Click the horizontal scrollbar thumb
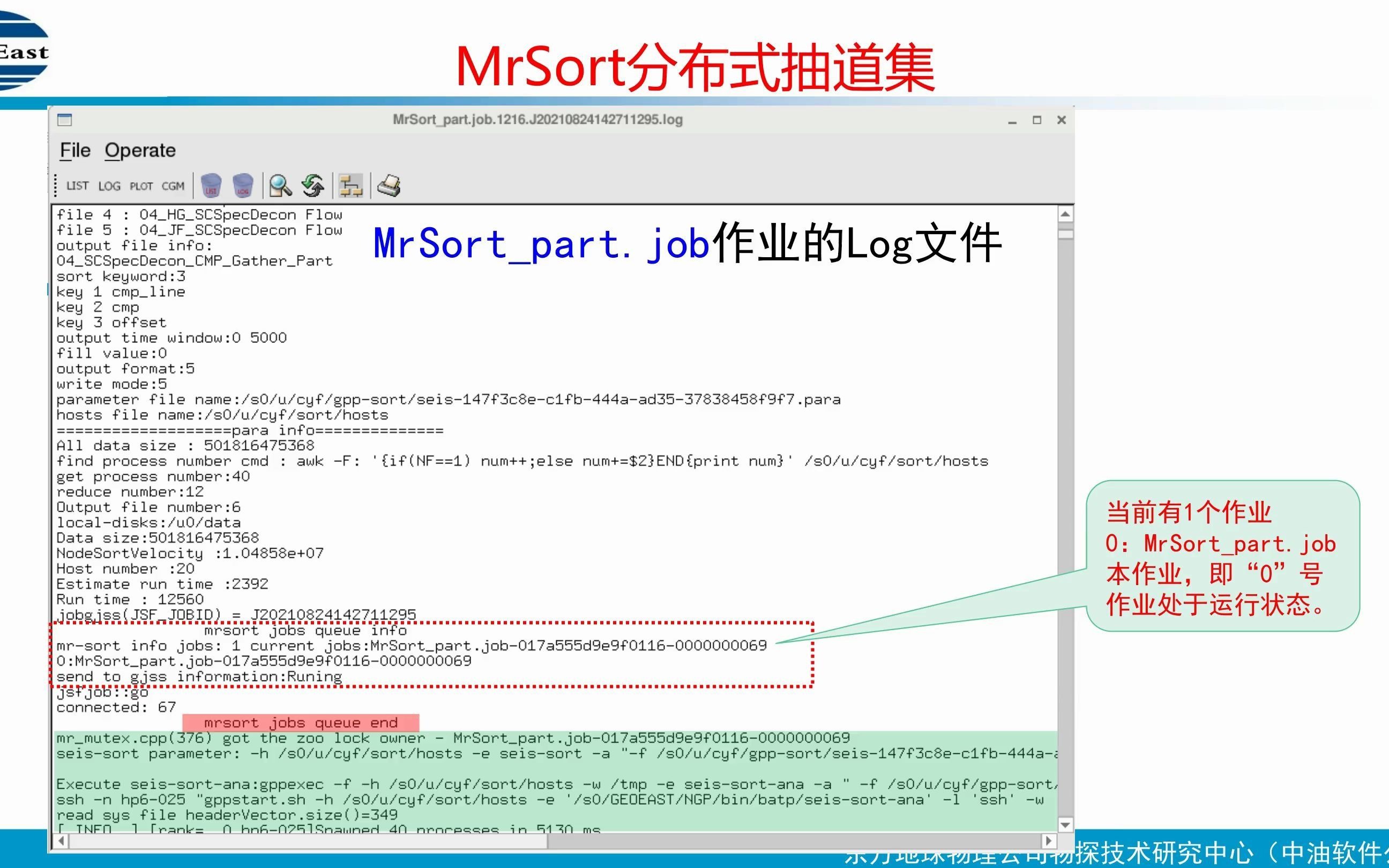This screenshot has height=868, width=1389. [x=307, y=841]
